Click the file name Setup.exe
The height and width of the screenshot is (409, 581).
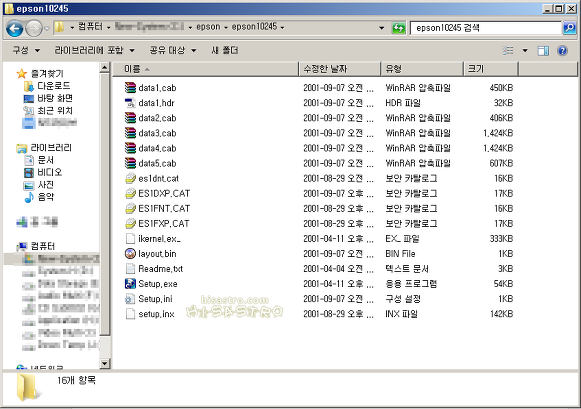(x=158, y=284)
